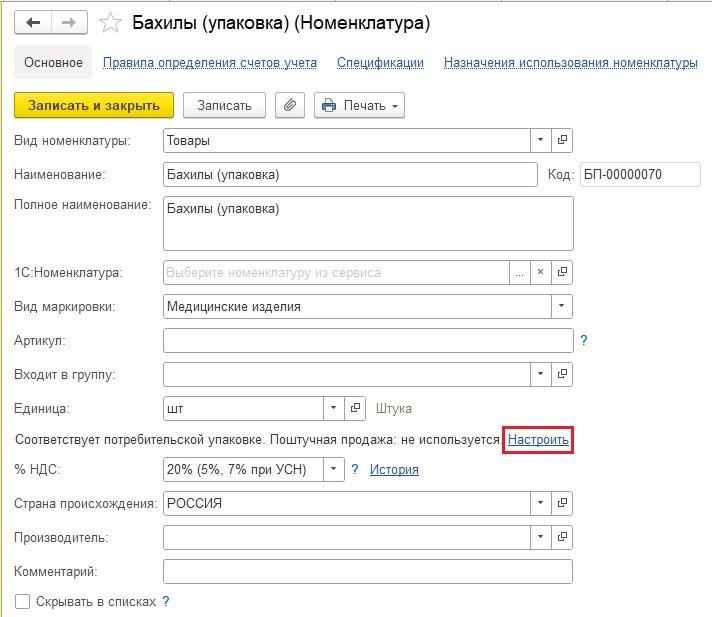Open the Печать dropdown menu
The image size is (712, 617).
click(x=359, y=105)
